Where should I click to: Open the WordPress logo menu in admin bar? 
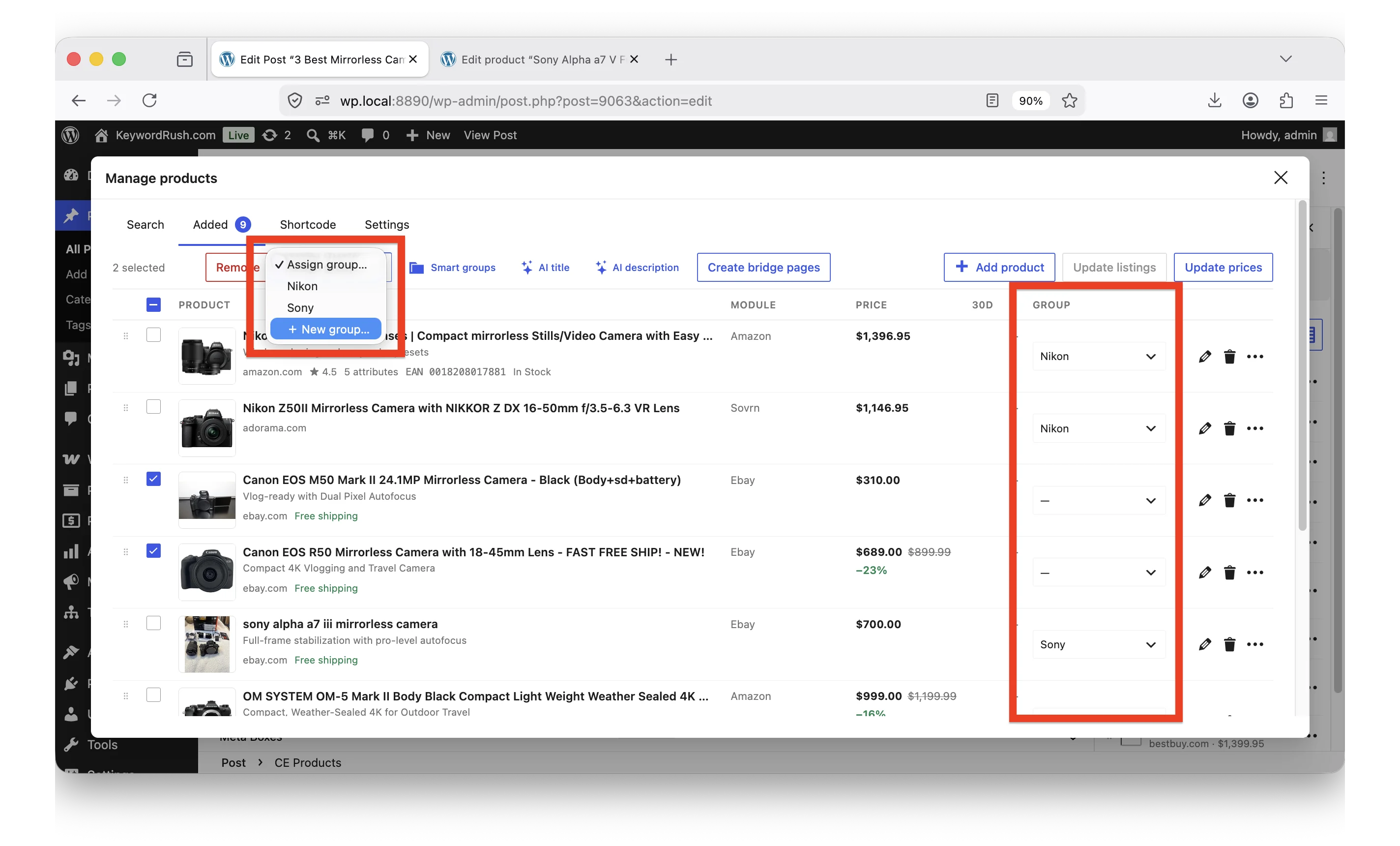(x=70, y=135)
